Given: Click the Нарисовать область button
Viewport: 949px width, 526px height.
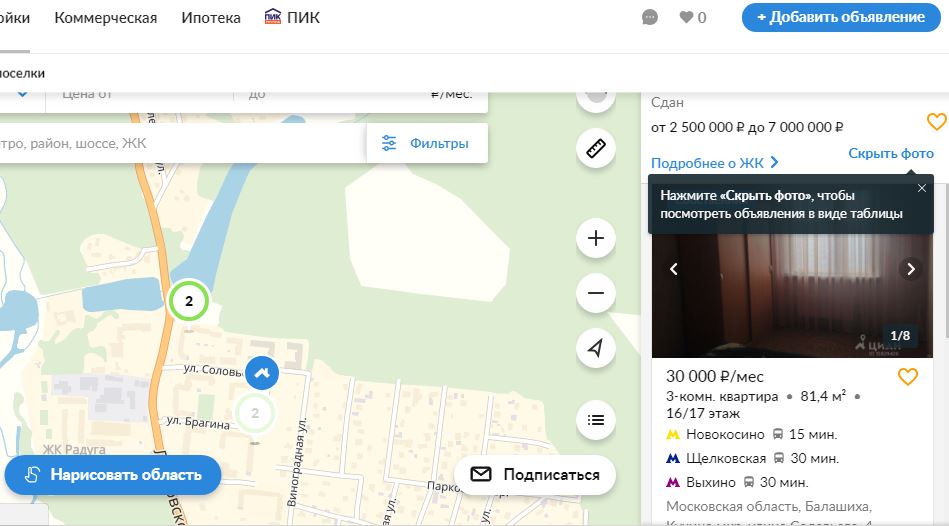Looking at the screenshot, I should (113, 475).
